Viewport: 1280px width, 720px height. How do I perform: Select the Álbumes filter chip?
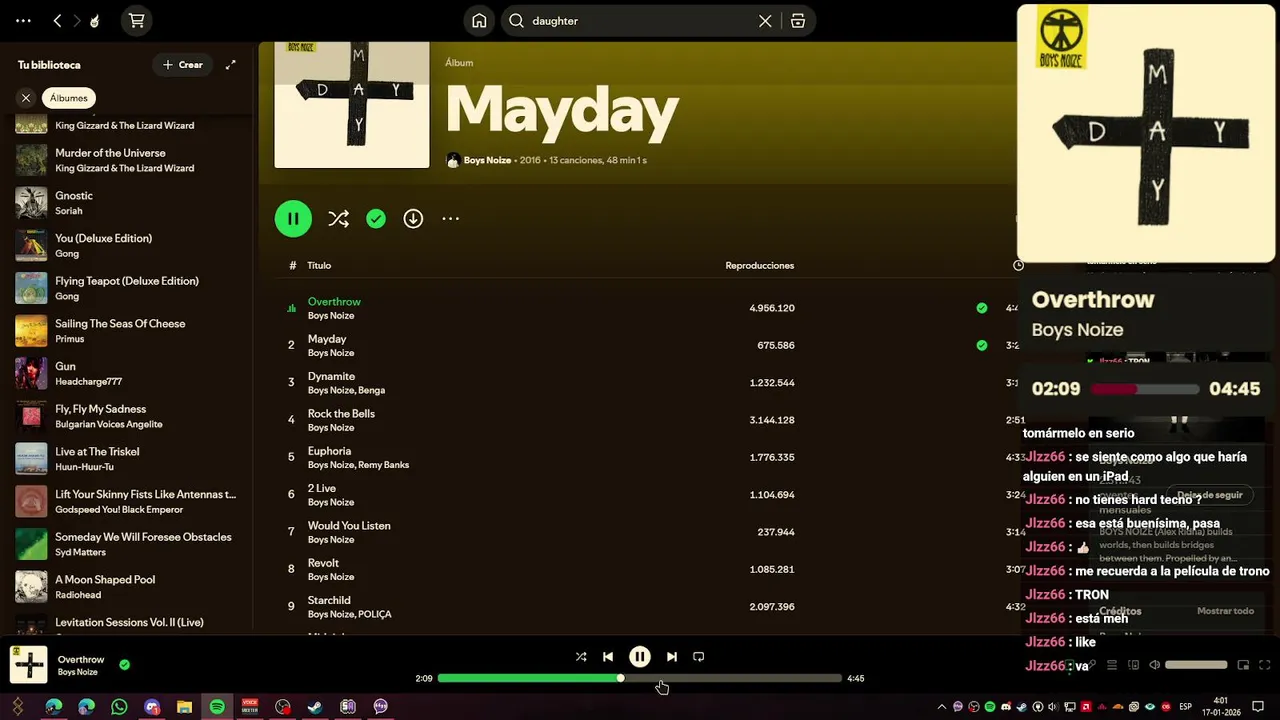pyautogui.click(x=69, y=98)
